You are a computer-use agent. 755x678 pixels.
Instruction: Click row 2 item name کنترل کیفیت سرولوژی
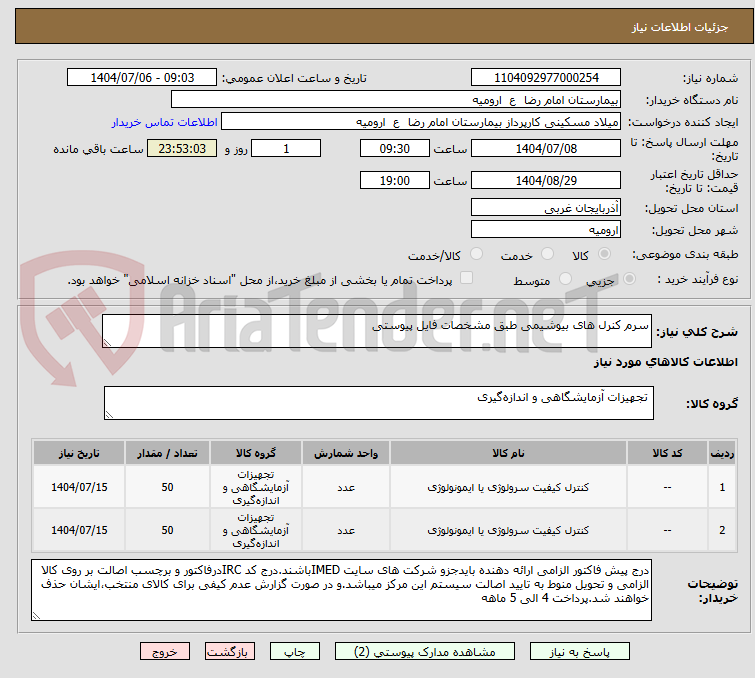pos(508,530)
